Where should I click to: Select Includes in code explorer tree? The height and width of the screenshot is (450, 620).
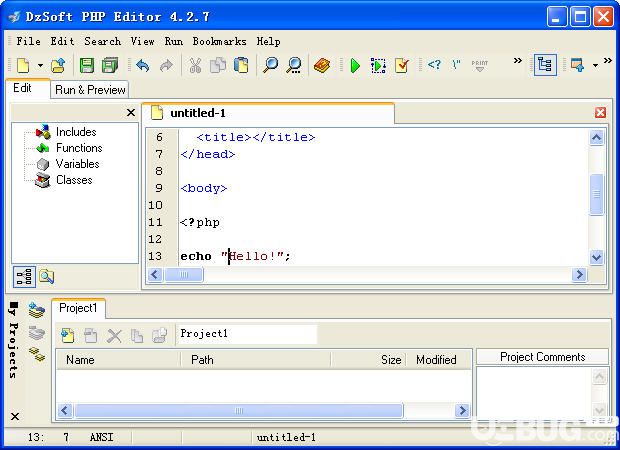(x=76, y=132)
